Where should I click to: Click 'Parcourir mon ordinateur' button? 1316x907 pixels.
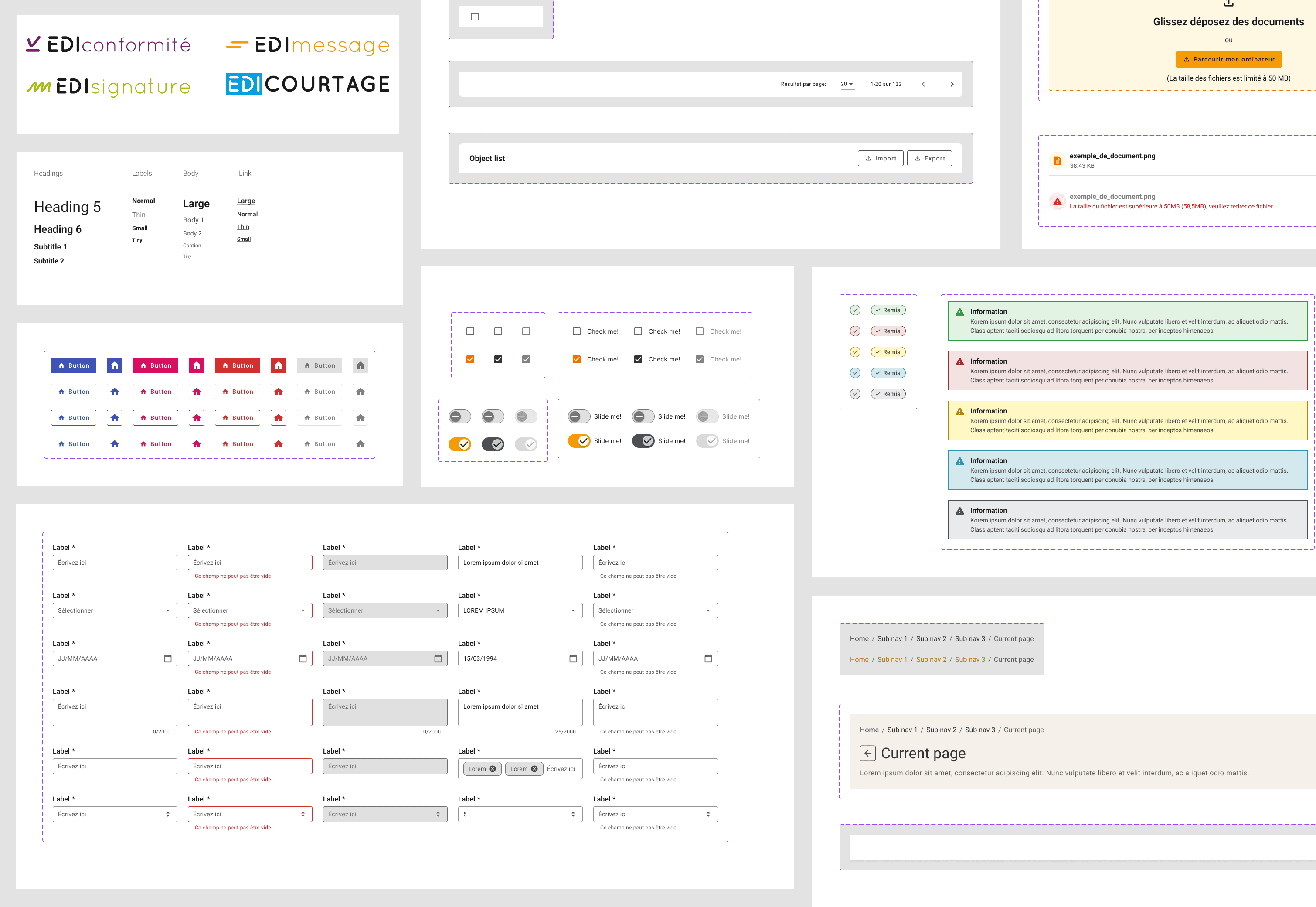pyautogui.click(x=1228, y=59)
